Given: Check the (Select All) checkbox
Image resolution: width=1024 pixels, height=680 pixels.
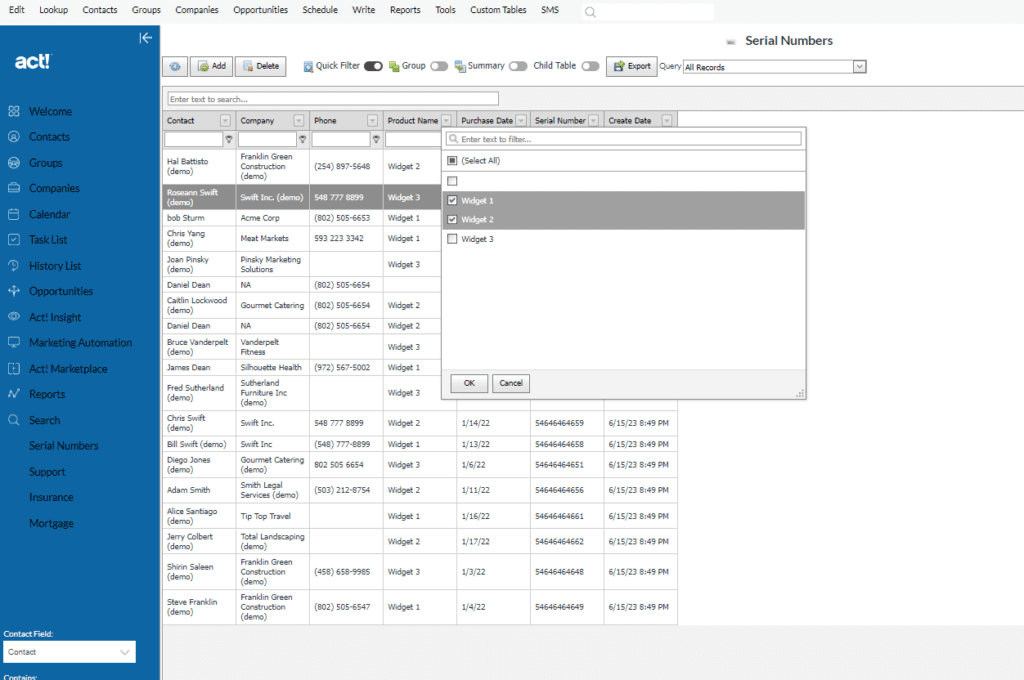Looking at the screenshot, I should tap(452, 161).
